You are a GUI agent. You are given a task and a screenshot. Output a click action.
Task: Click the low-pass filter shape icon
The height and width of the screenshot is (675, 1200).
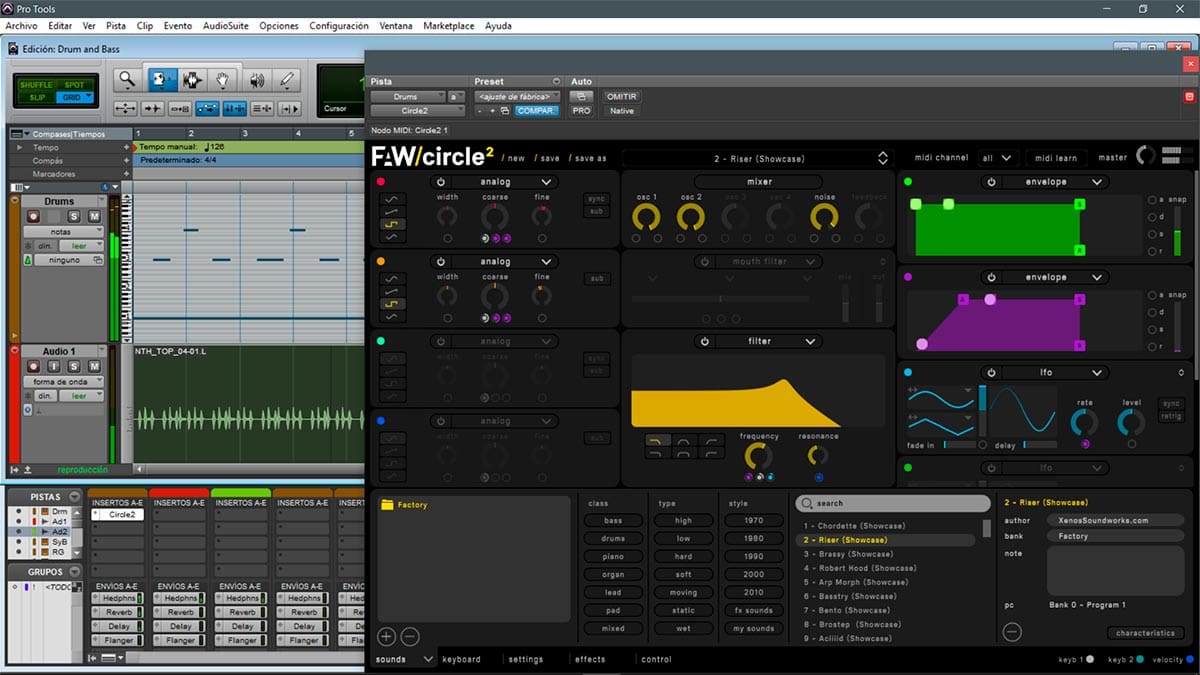click(x=658, y=440)
